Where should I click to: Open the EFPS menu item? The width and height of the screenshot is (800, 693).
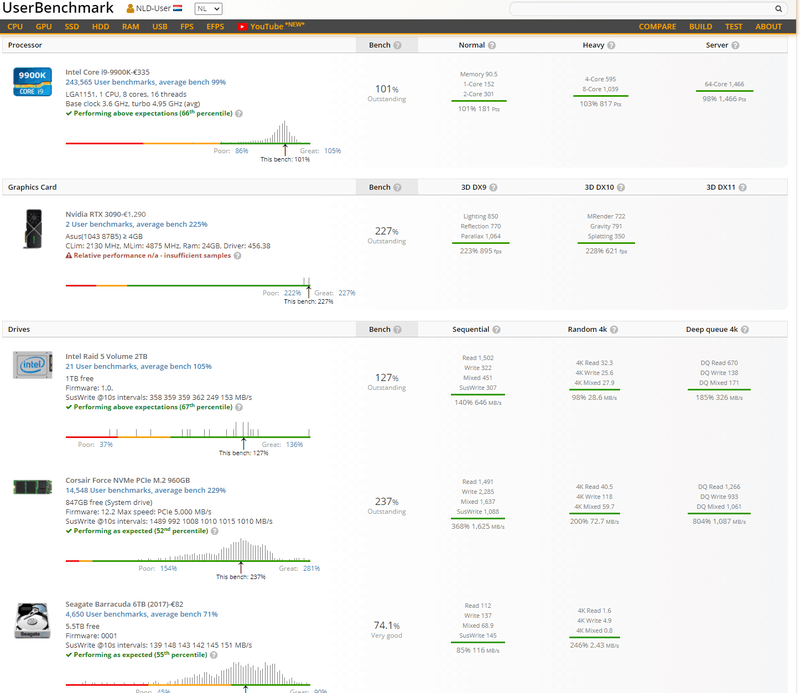(x=215, y=27)
